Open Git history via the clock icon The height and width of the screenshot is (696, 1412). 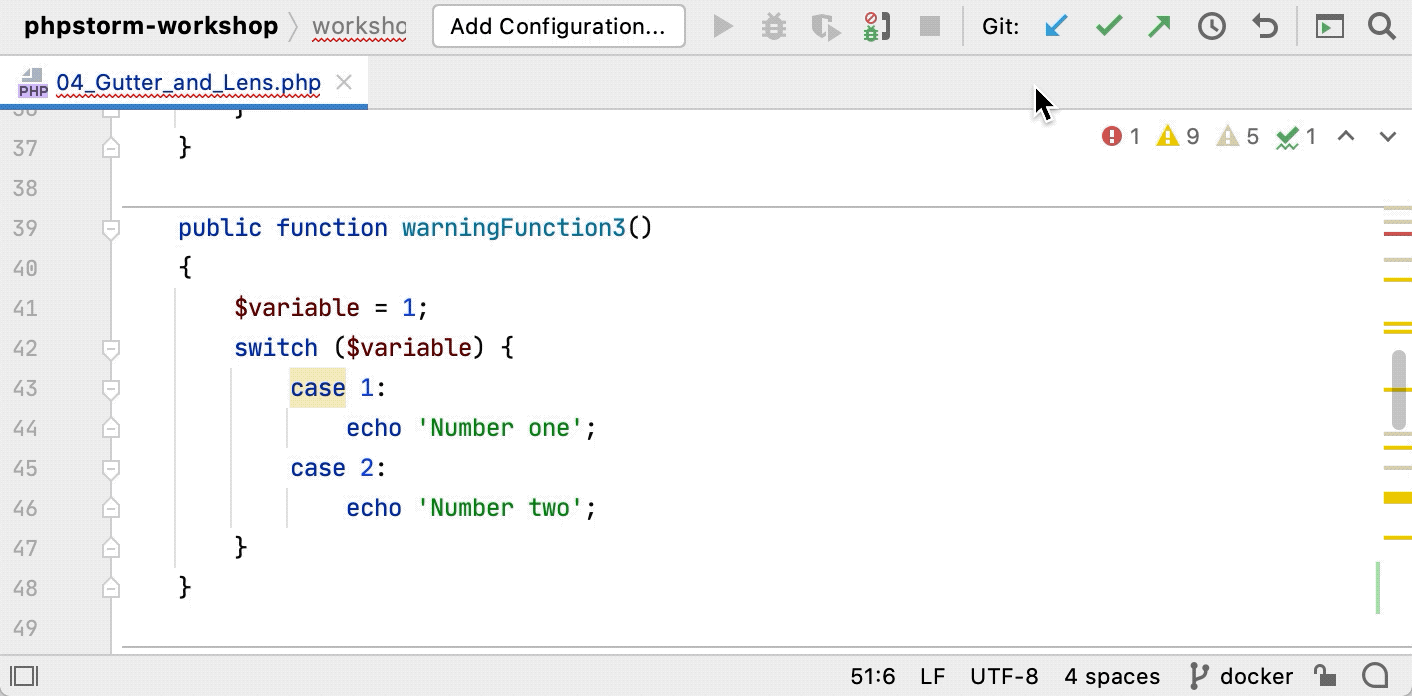[x=1211, y=26]
